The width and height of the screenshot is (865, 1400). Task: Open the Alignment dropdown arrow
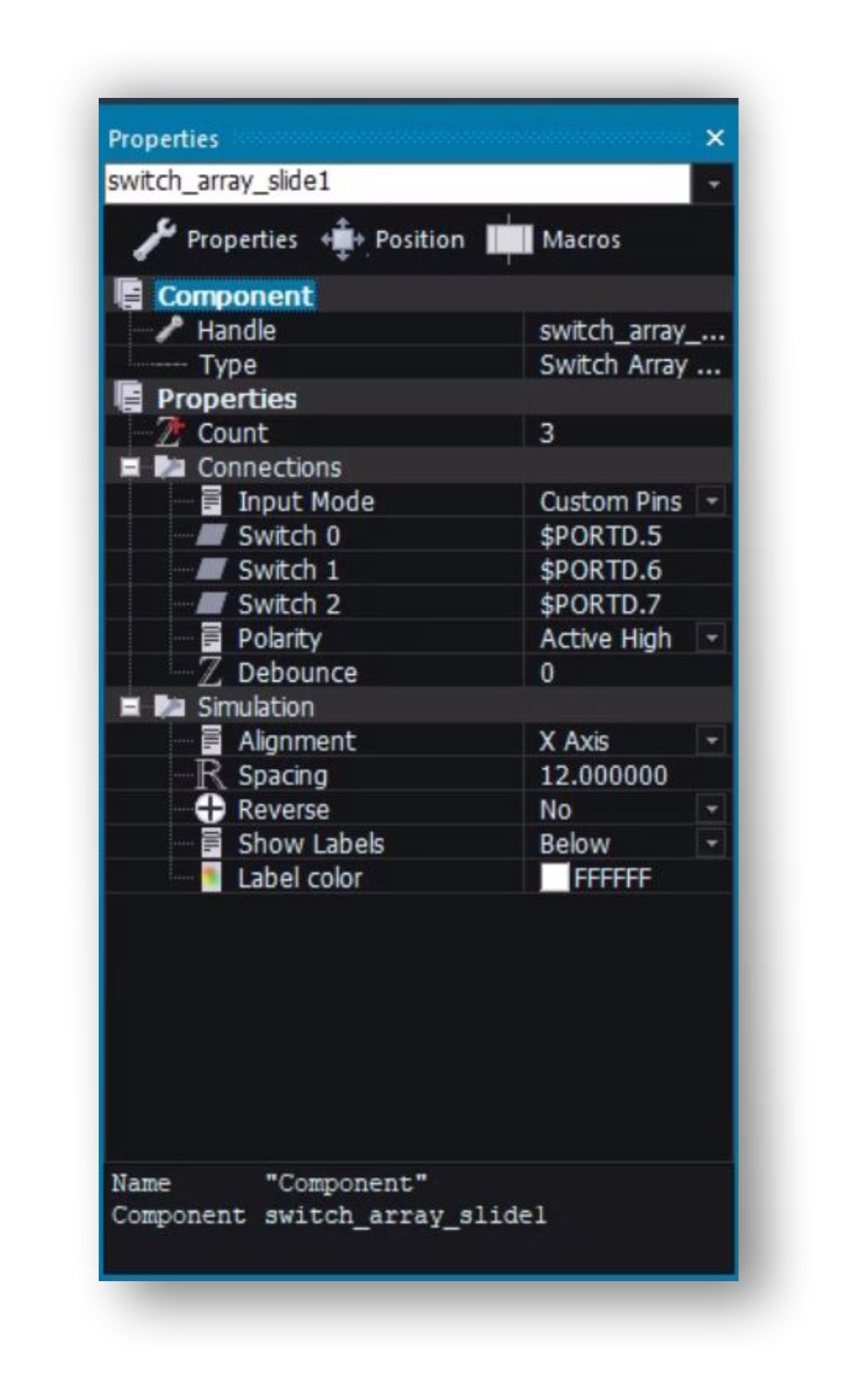711,741
